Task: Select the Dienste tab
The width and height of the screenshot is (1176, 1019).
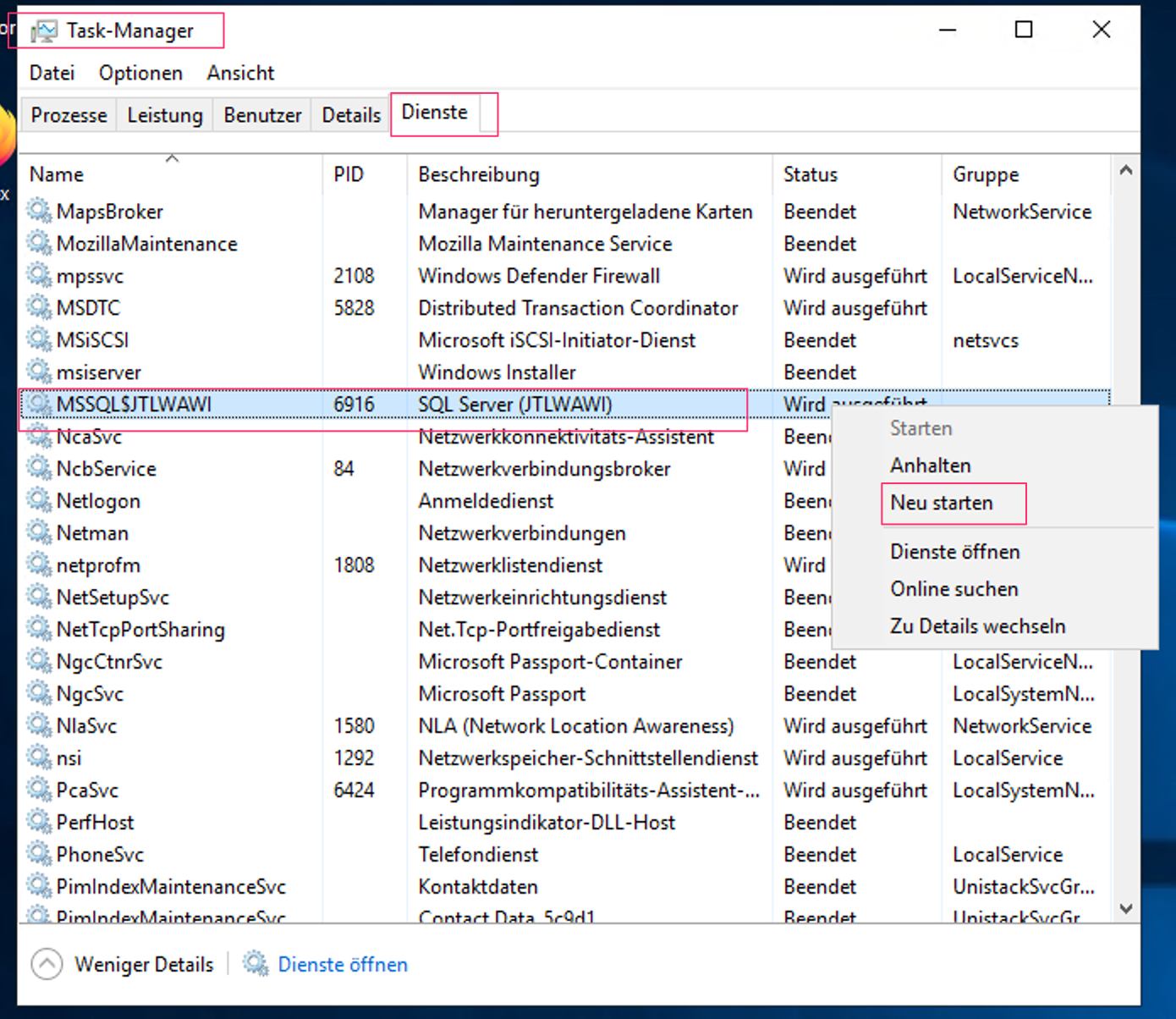Action: pos(435,113)
